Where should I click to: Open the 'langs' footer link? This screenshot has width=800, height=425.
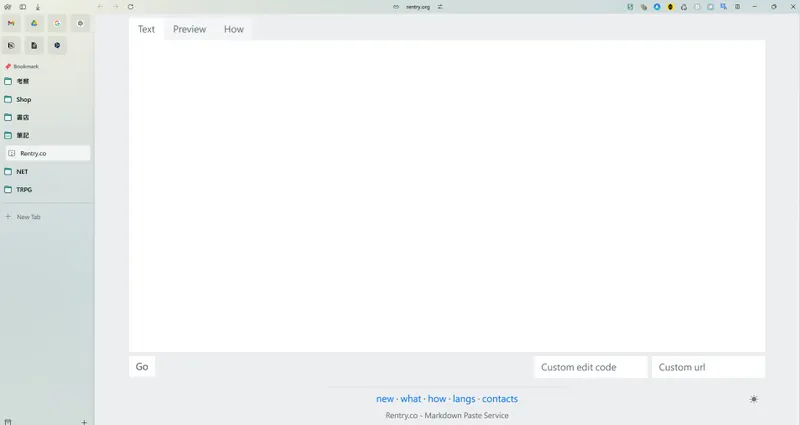point(464,399)
